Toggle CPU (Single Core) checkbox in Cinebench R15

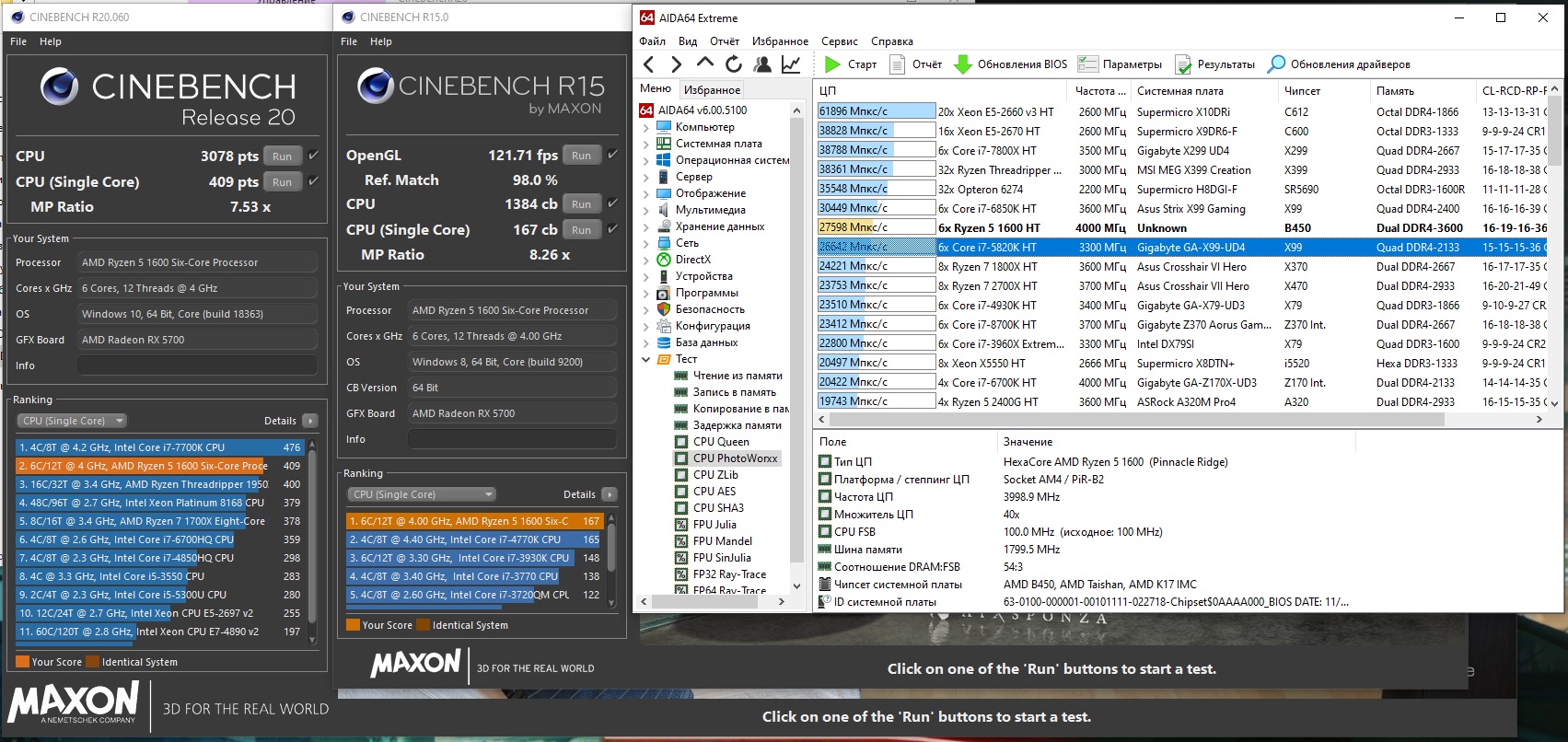pyautogui.click(x=612, y=229)
